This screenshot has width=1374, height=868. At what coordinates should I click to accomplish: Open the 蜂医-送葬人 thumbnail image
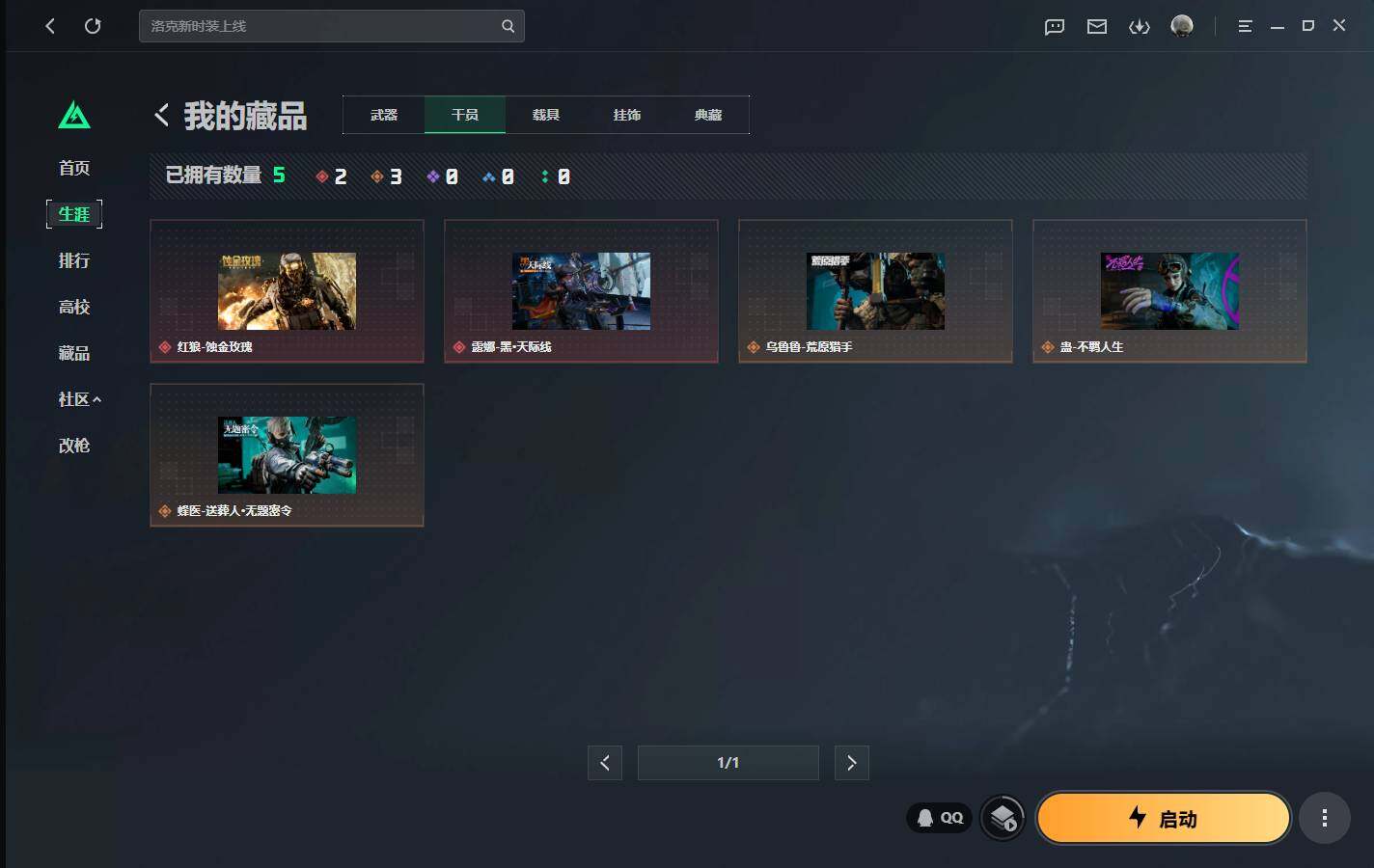tap(287, 455)
